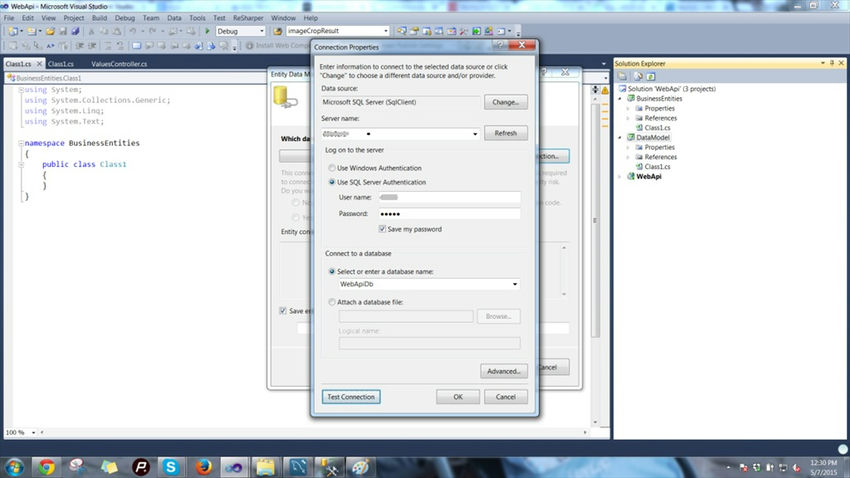This screenshot has width=850, height=478.
Task: Click the User name input field
Action: [x=449, y=197]
